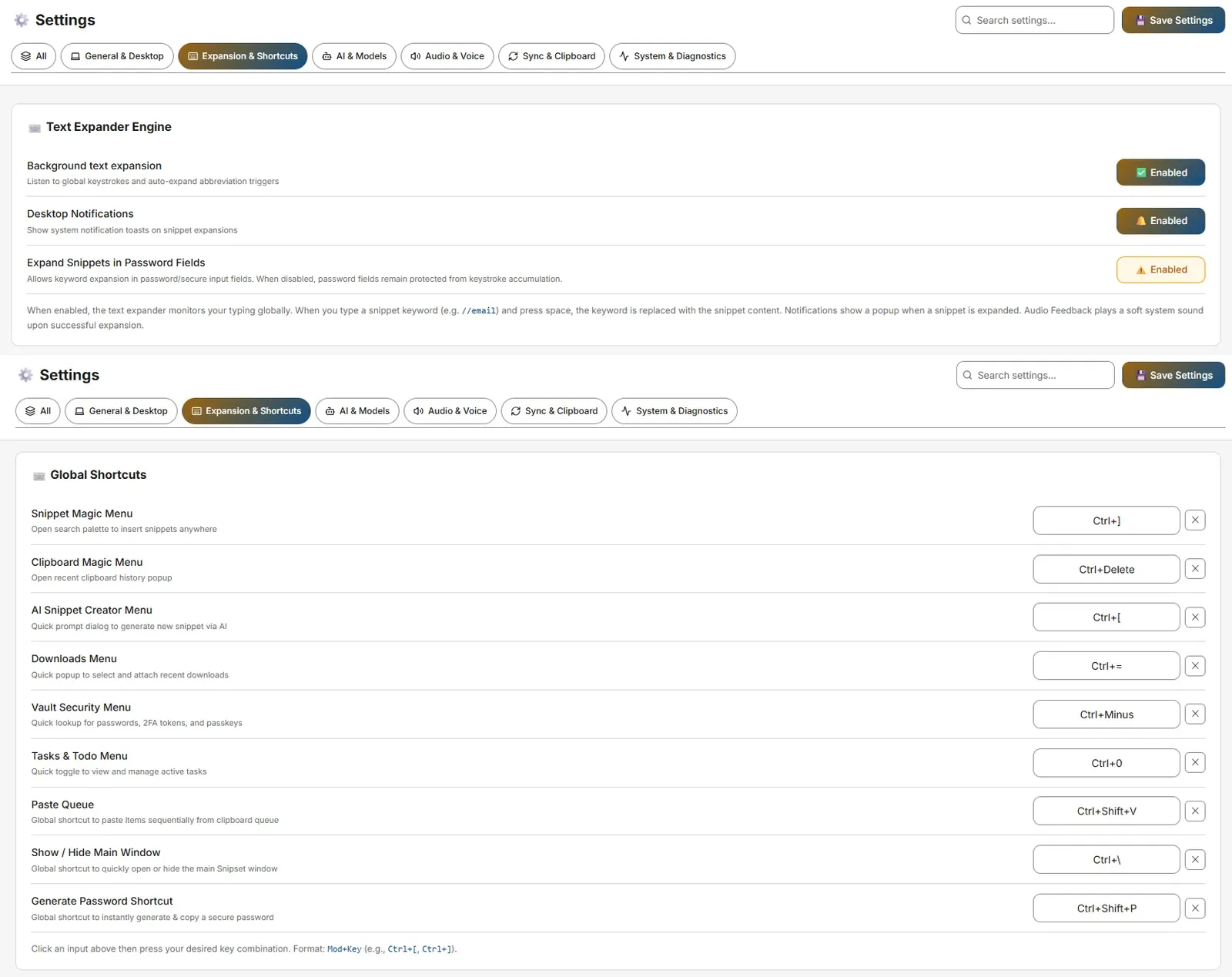1232x977 pixels.
Task: Clear the Tasks & Todo Menu shortcut
Action: click(1194, 763)
